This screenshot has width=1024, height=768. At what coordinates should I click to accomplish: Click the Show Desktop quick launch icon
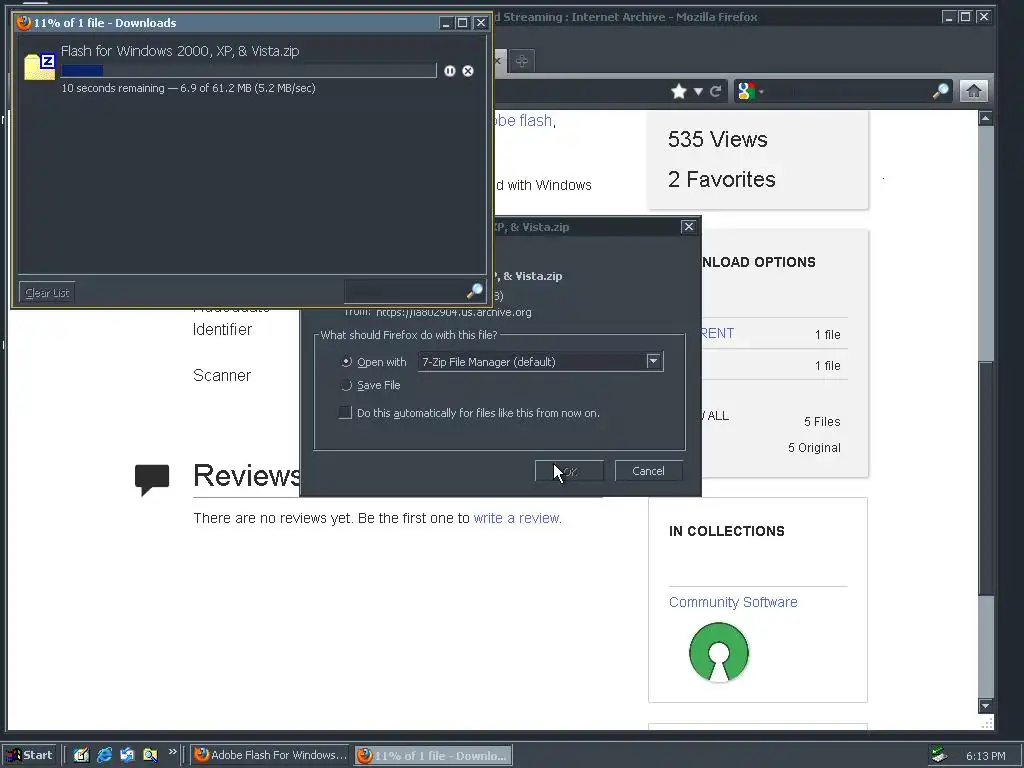pos(82,755)
